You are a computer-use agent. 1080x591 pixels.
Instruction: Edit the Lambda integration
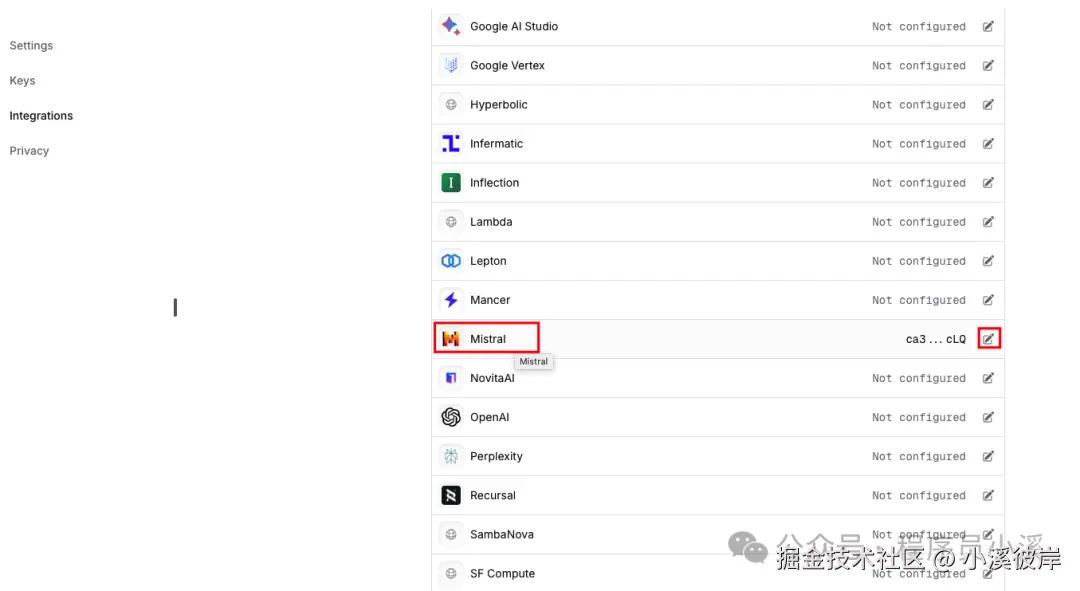point(988,222)
